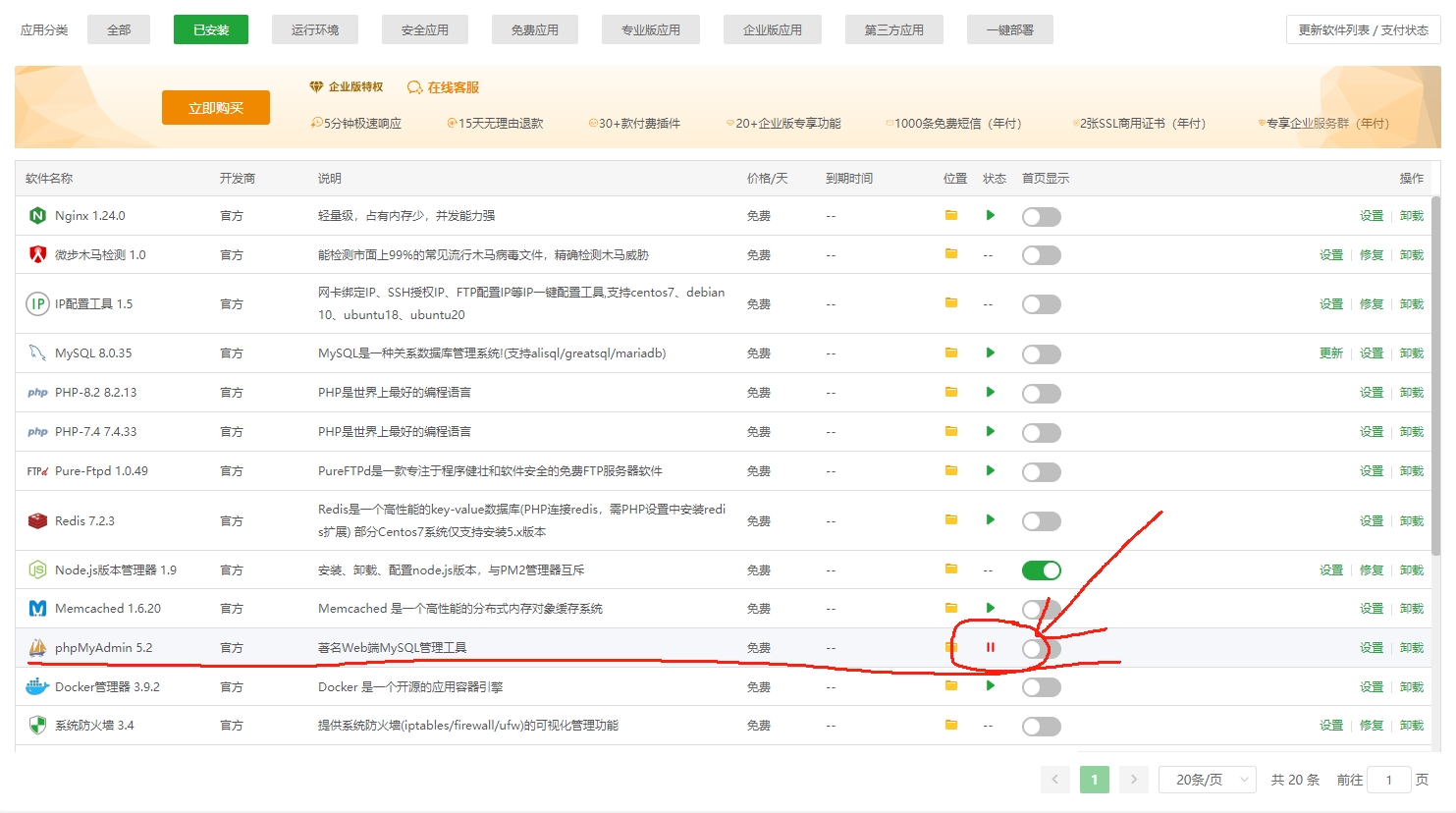Image resolution: width=1456 pixels, height=813 pixels.
Task: Open the 在线客服 link
Action: [x=444, y=87]
